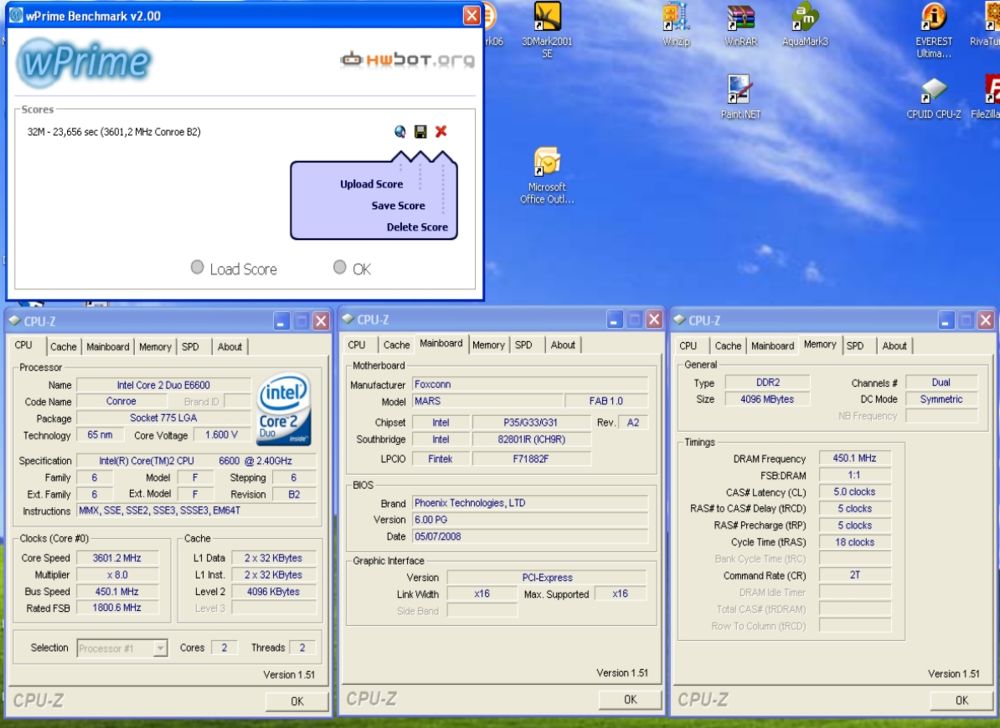
Task: Click OK button in left CPU-Z window
Action: pyautogui.click(x=297, y=701)
